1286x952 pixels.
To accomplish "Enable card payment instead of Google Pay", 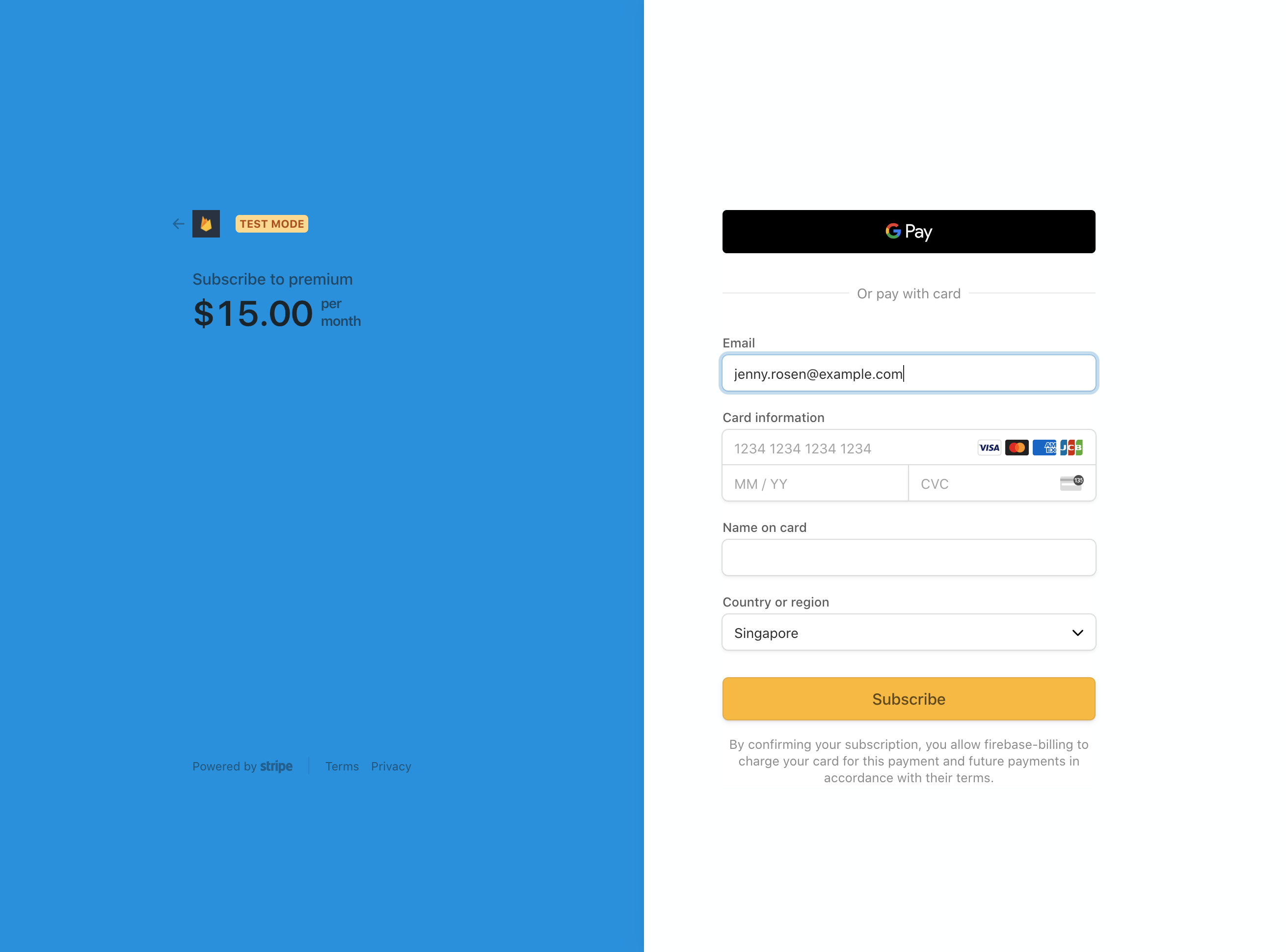I will 908,293.
